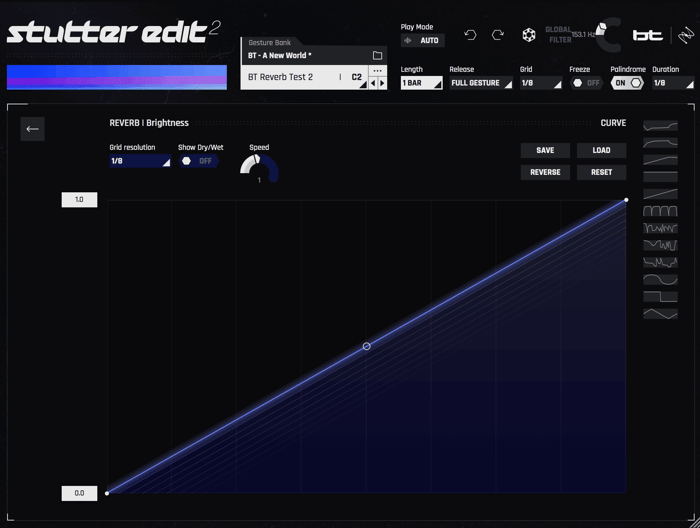The height and width of the screenshot is (528, 700).
Task: Click the GLOBAL FILTER label
Action: pyautogui.click(x=558, y=35)
